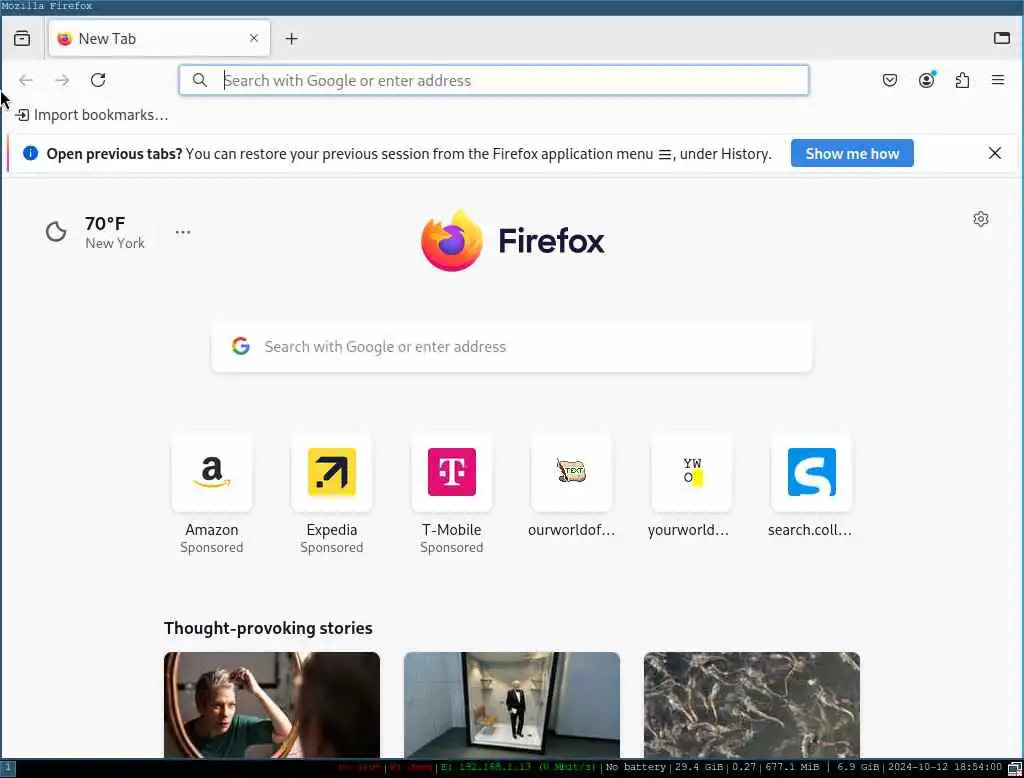1024x778 pixels.
Task: Open the Extensions puzzle icon
Action: (x=962, y=80)
